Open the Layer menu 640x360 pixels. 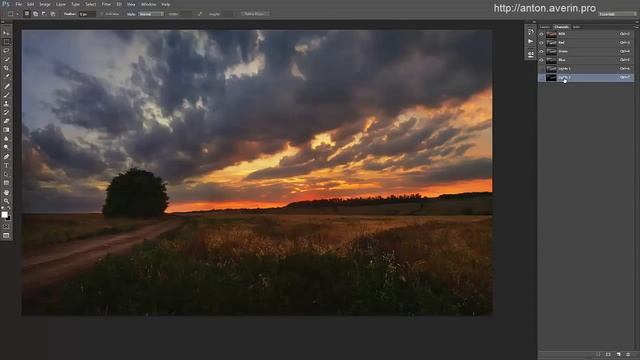(60, 4)
